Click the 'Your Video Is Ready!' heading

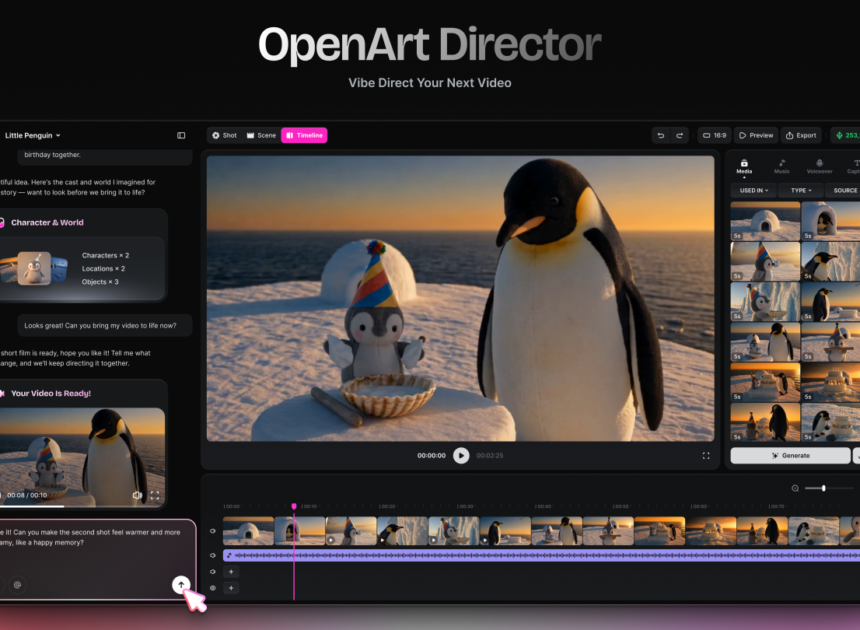(x=51, y=393)
